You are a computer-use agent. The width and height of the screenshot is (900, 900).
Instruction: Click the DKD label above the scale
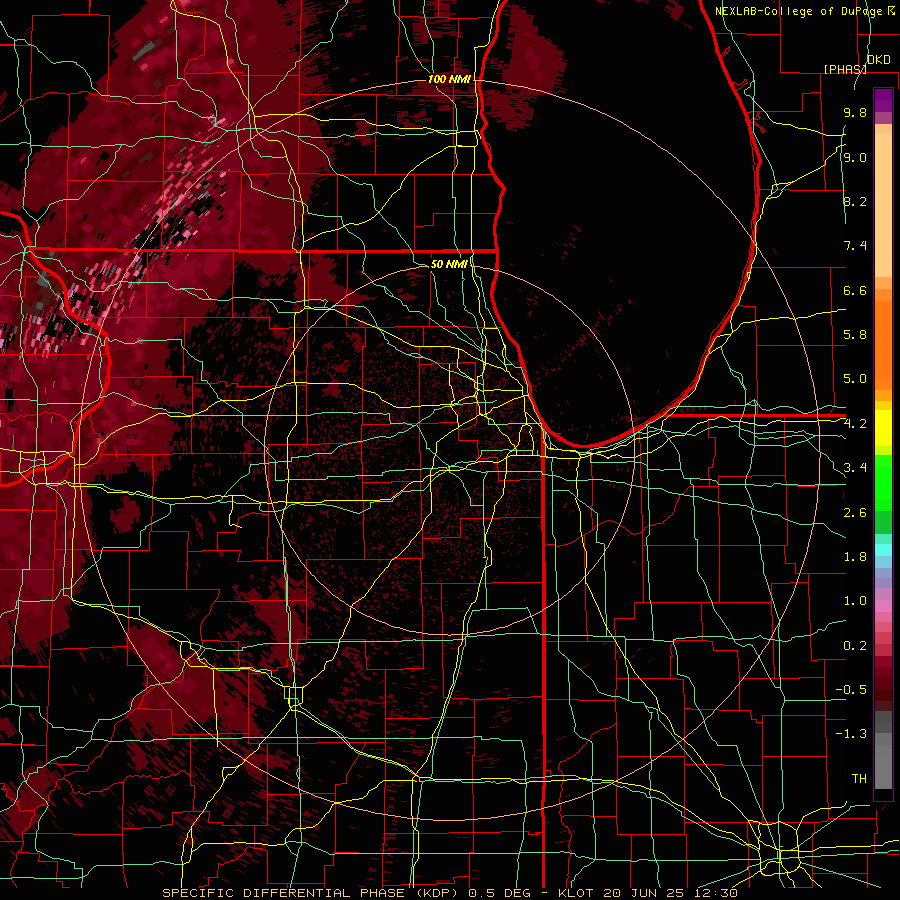(878, 60)
